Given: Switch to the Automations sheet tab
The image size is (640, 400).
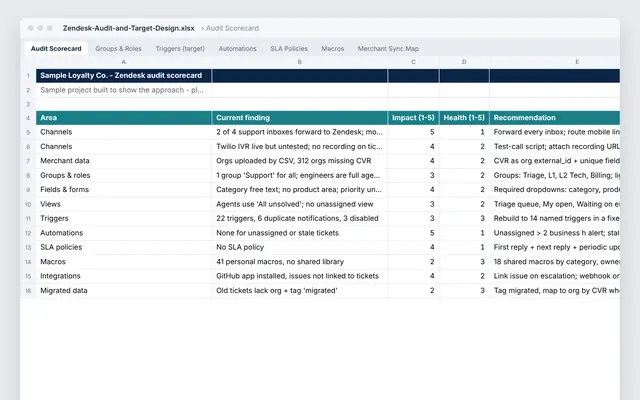Looking at the screenshot, I should pos(238,49).
